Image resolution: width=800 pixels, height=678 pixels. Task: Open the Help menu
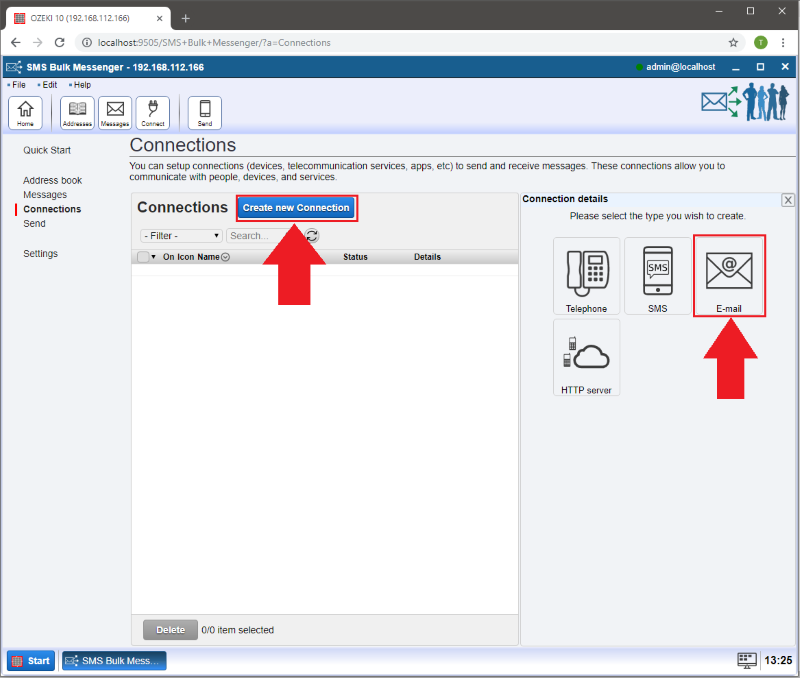click(x=82, y=85)
